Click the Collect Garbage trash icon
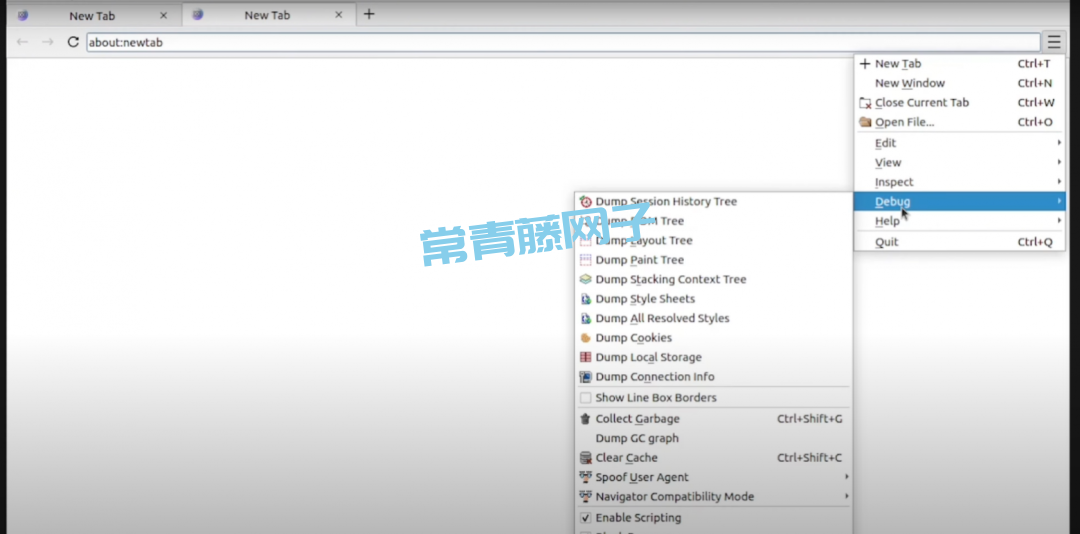1080x534 pixels. 586,419
